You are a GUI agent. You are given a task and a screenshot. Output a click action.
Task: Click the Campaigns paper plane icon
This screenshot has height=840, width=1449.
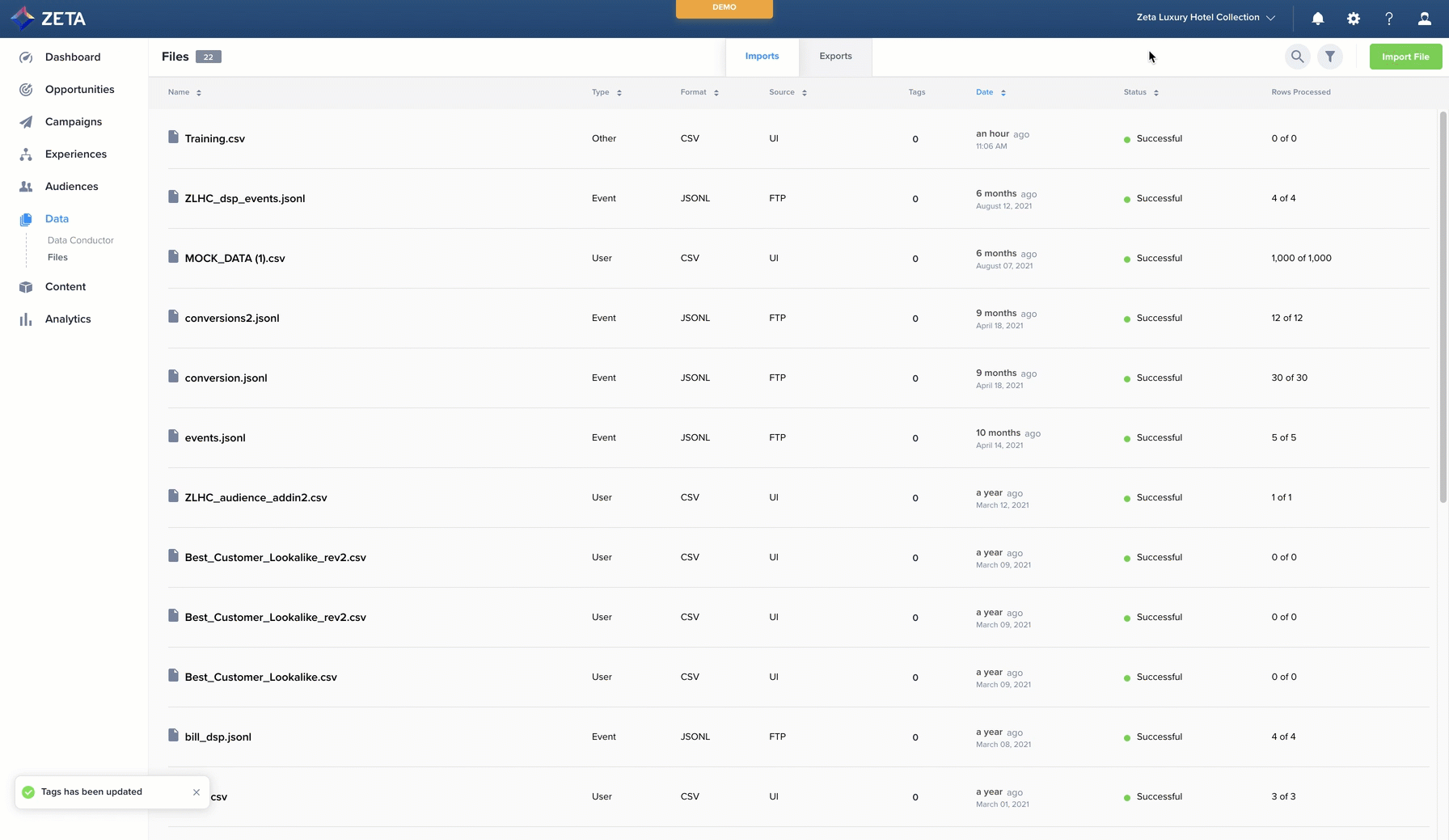tap(26, 122)
